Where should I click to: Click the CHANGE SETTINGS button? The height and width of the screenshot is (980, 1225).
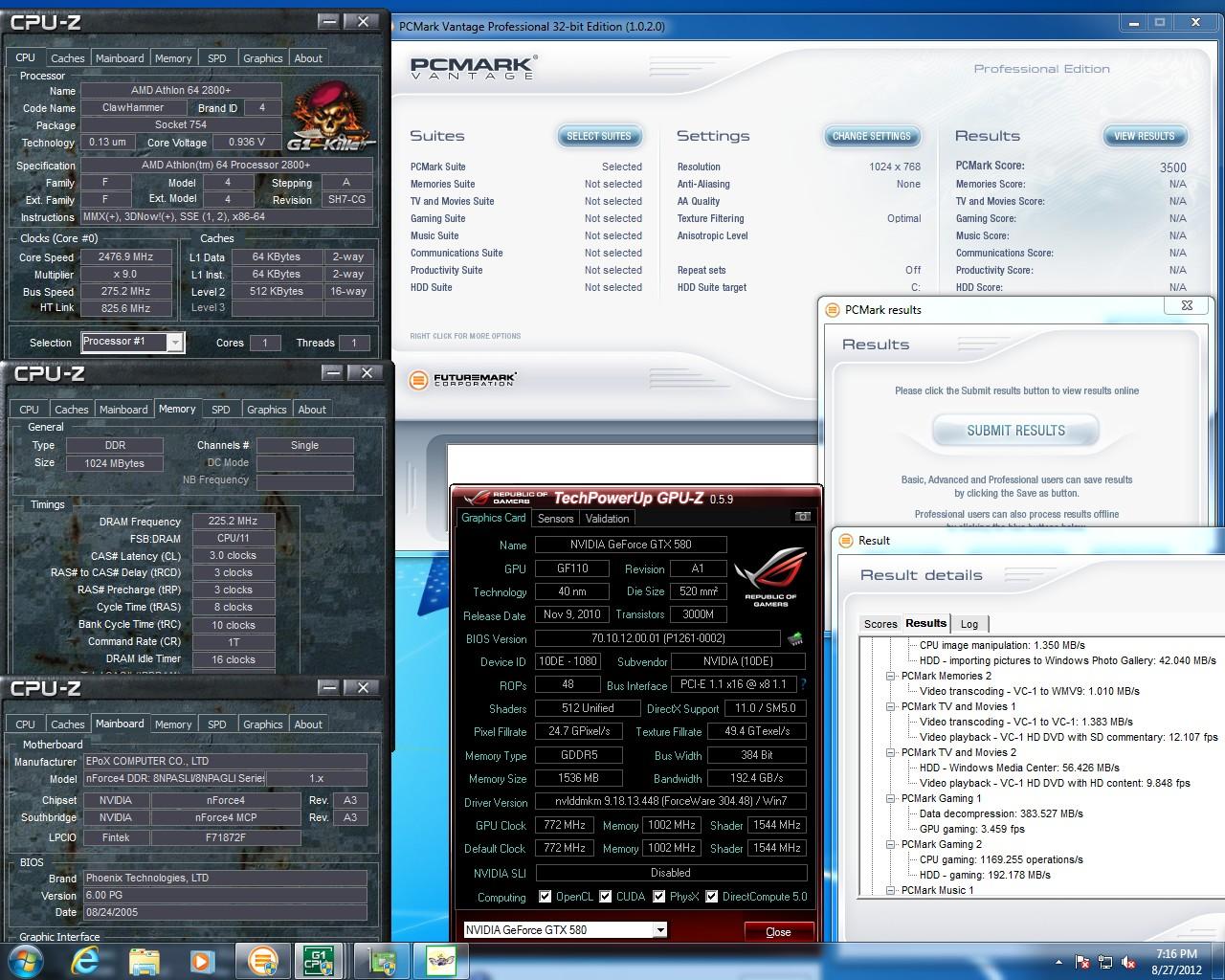pyautogui.click(x=872, y=136)
